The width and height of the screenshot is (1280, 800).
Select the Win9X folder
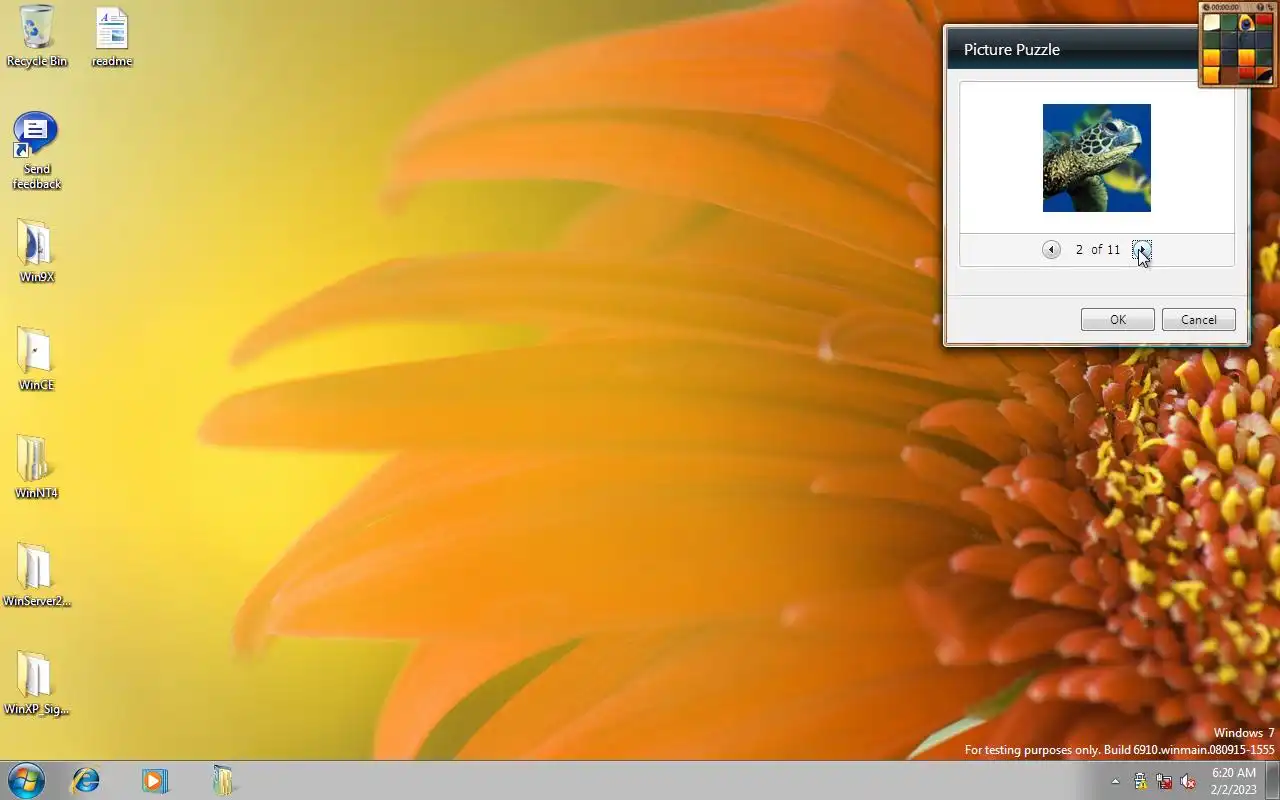(x=37, y=251)
